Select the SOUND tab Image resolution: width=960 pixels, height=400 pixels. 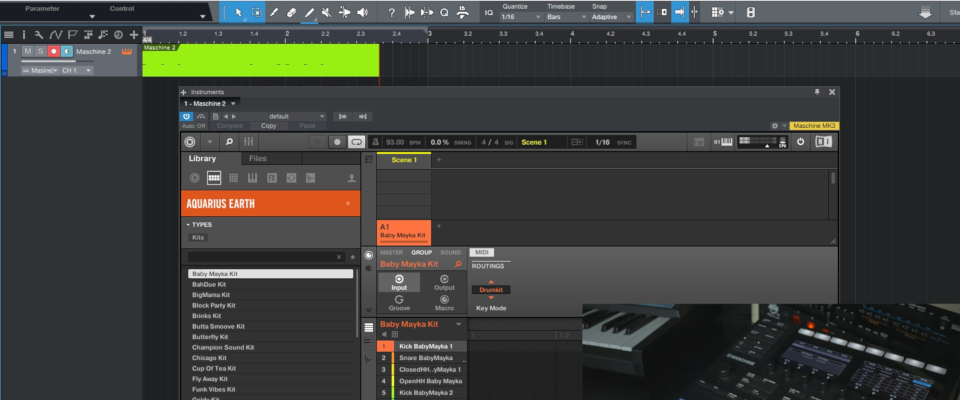click(451, 252)
